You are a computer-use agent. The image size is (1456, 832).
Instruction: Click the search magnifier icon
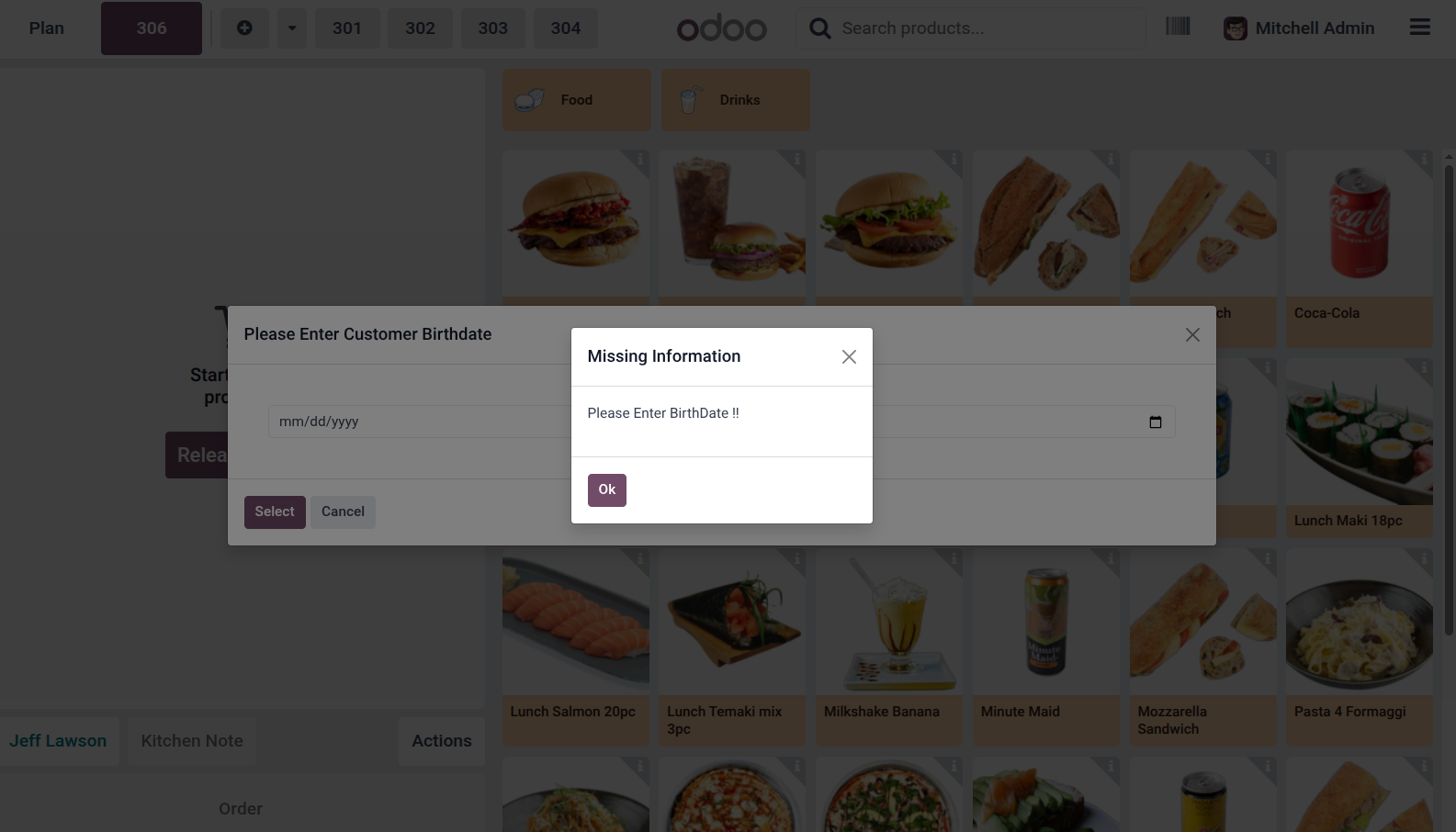tap(819, 28)
